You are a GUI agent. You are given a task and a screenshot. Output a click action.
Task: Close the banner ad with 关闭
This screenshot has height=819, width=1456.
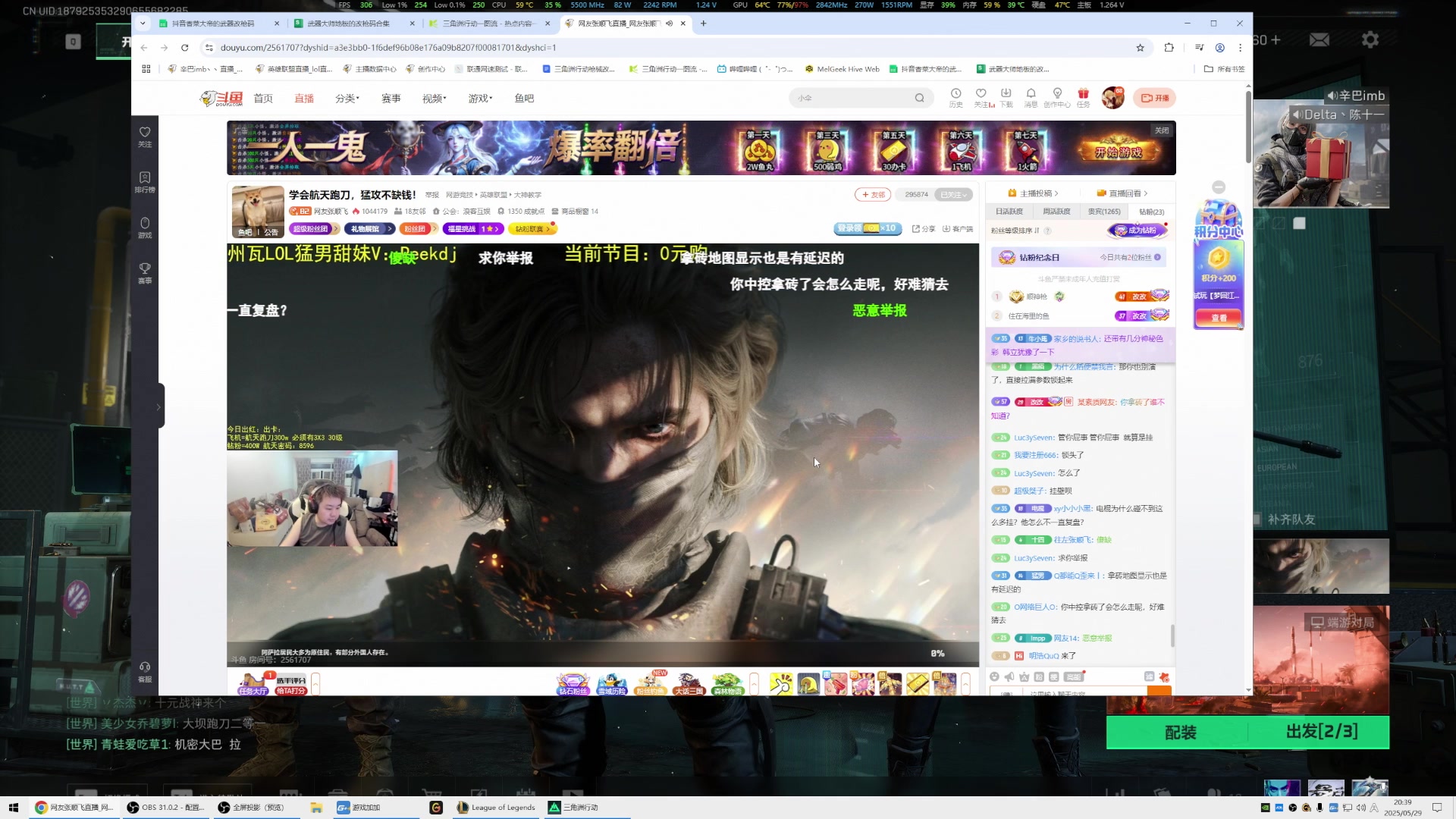tap(1162, 130)
